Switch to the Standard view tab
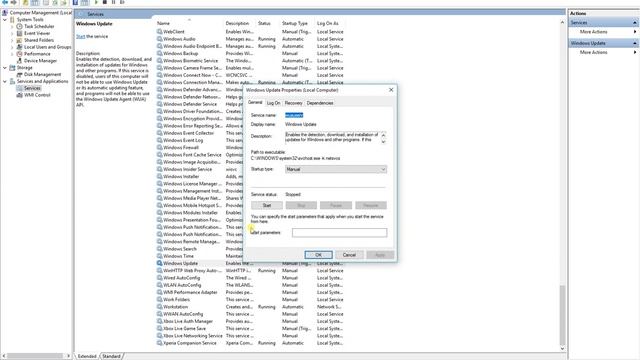Image resolution: width=640 pixels, height=360 pixels. pos(111,356)
